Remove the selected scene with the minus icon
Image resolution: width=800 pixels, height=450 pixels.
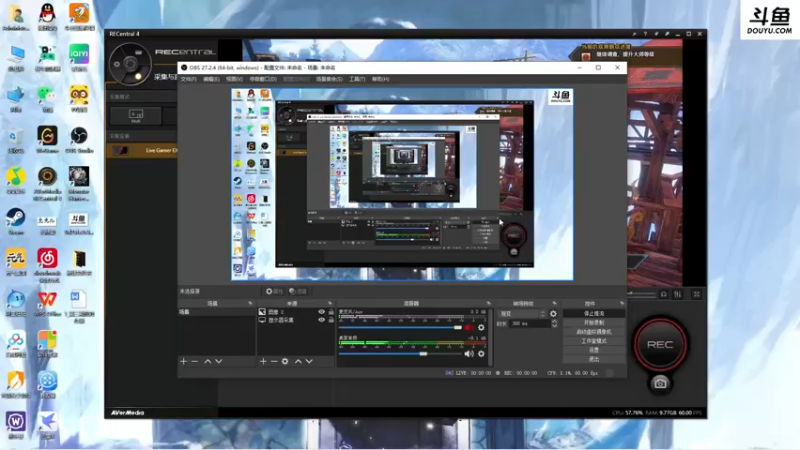[194, 361]
